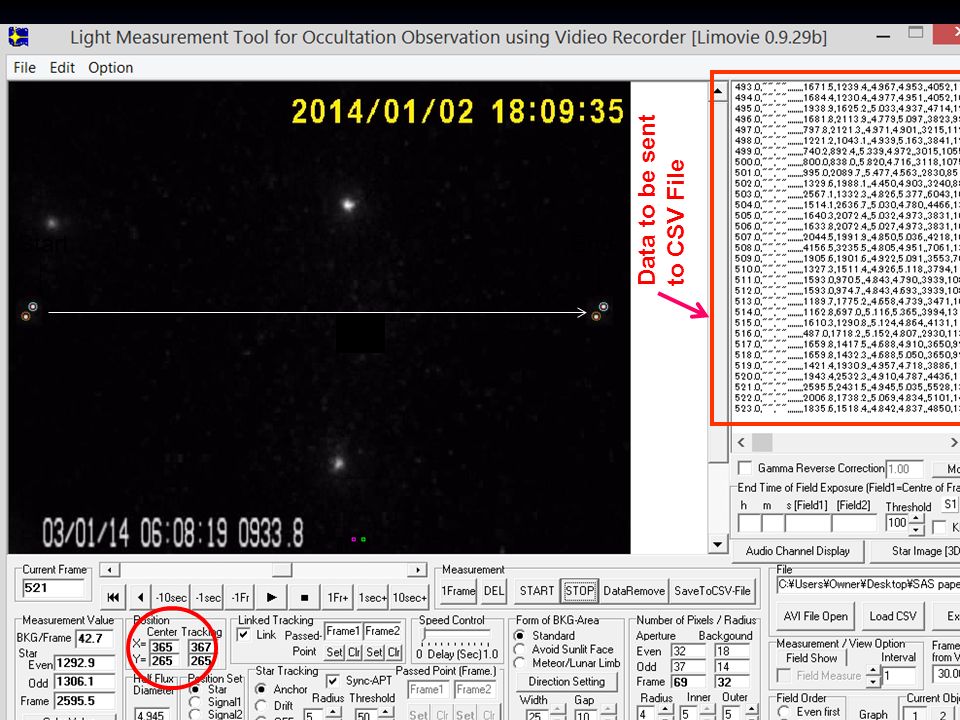Image resolution: width=960 pixels, height=720 pixels.
Task: Click the DEL measurement button
Action: (493, 591)
